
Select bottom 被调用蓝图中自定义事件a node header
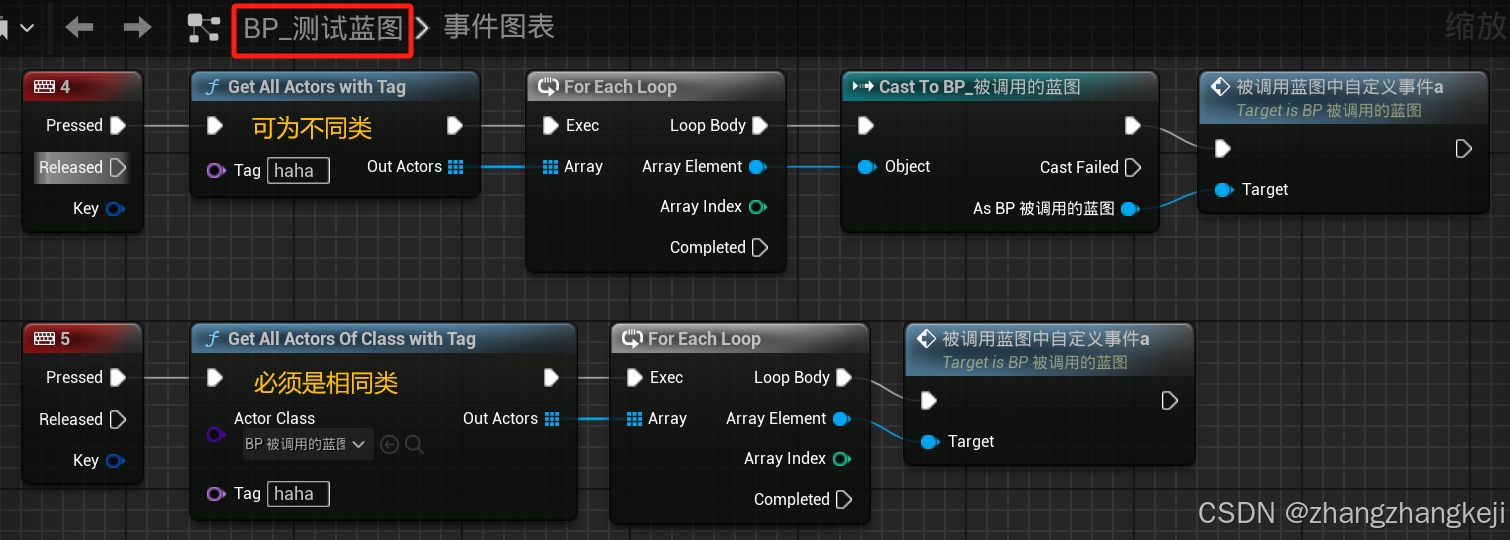click(x=1049, y=349)
